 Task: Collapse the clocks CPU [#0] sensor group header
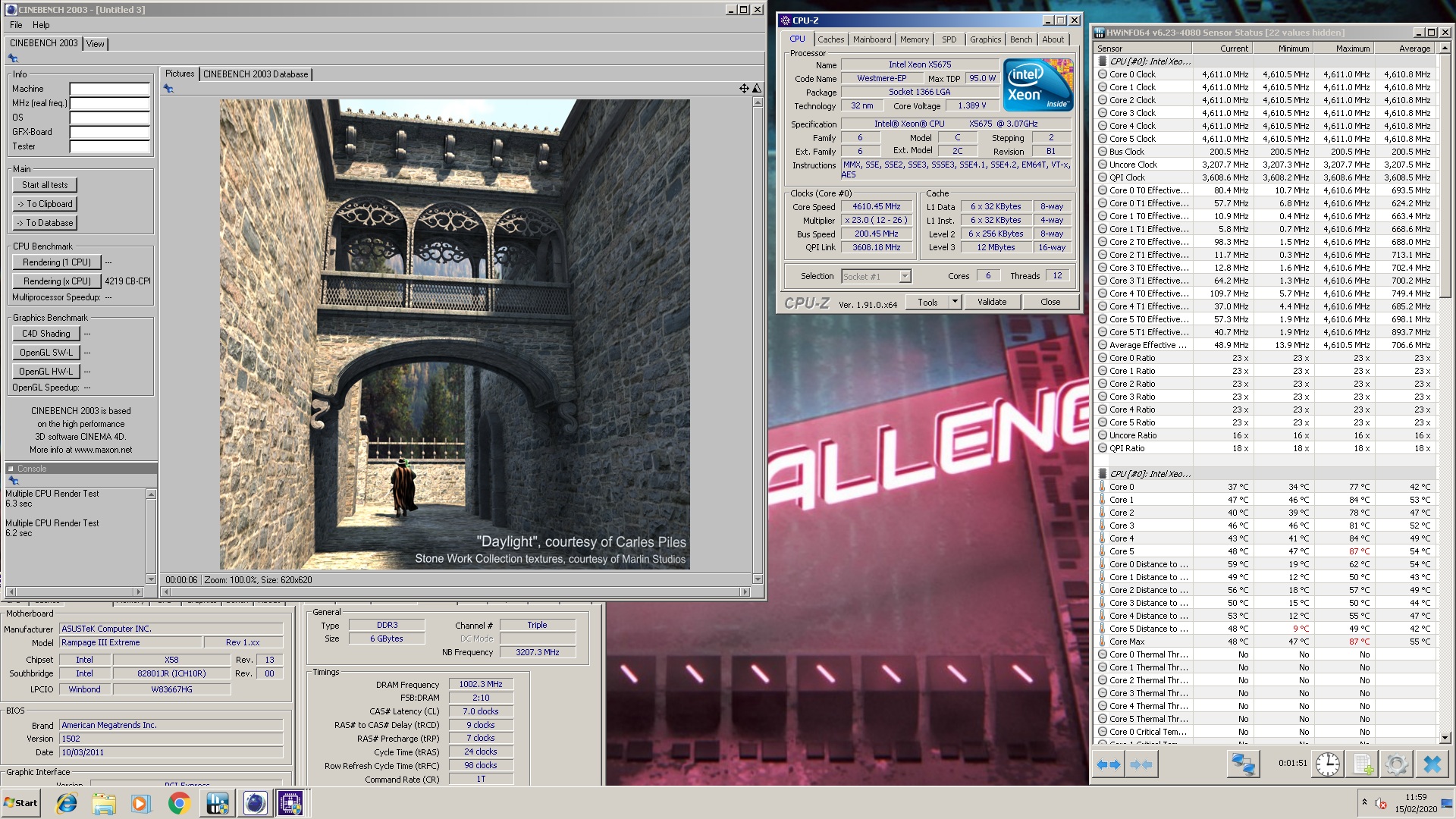[1150, 61]
